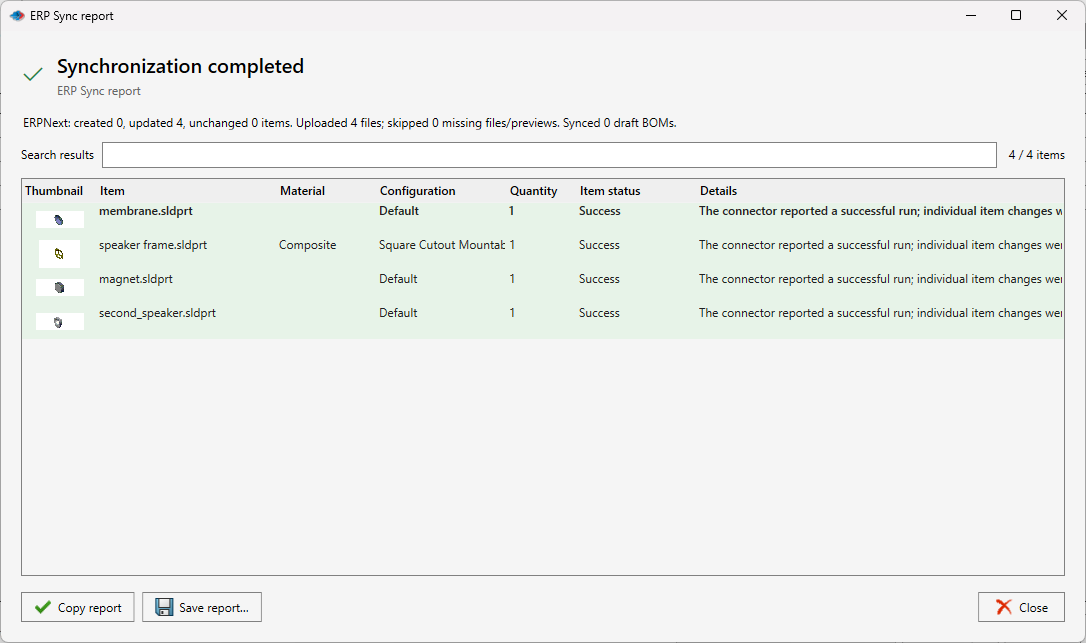Image resolution: width=1086 pixels, height=643 pixels.
Task: Select the second_speaker.sldprt item name
Action: pos(157,312)
